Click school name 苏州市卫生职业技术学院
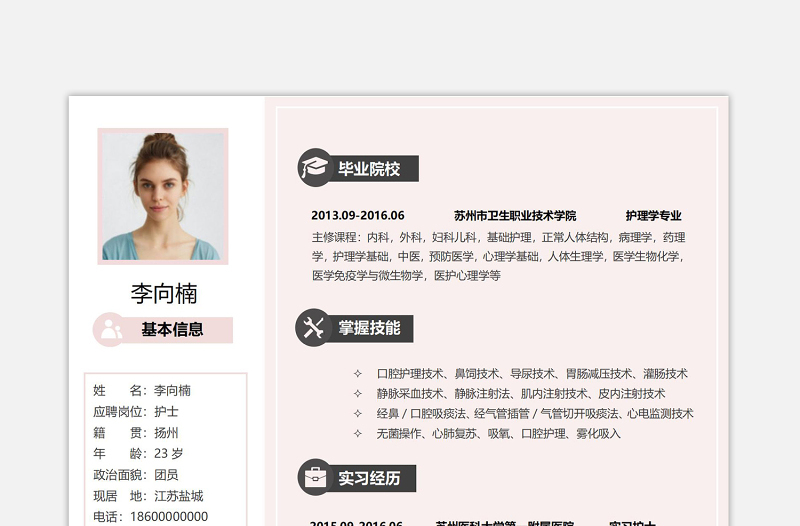Viewport: 800px width, 526px height. coord(515,216)
